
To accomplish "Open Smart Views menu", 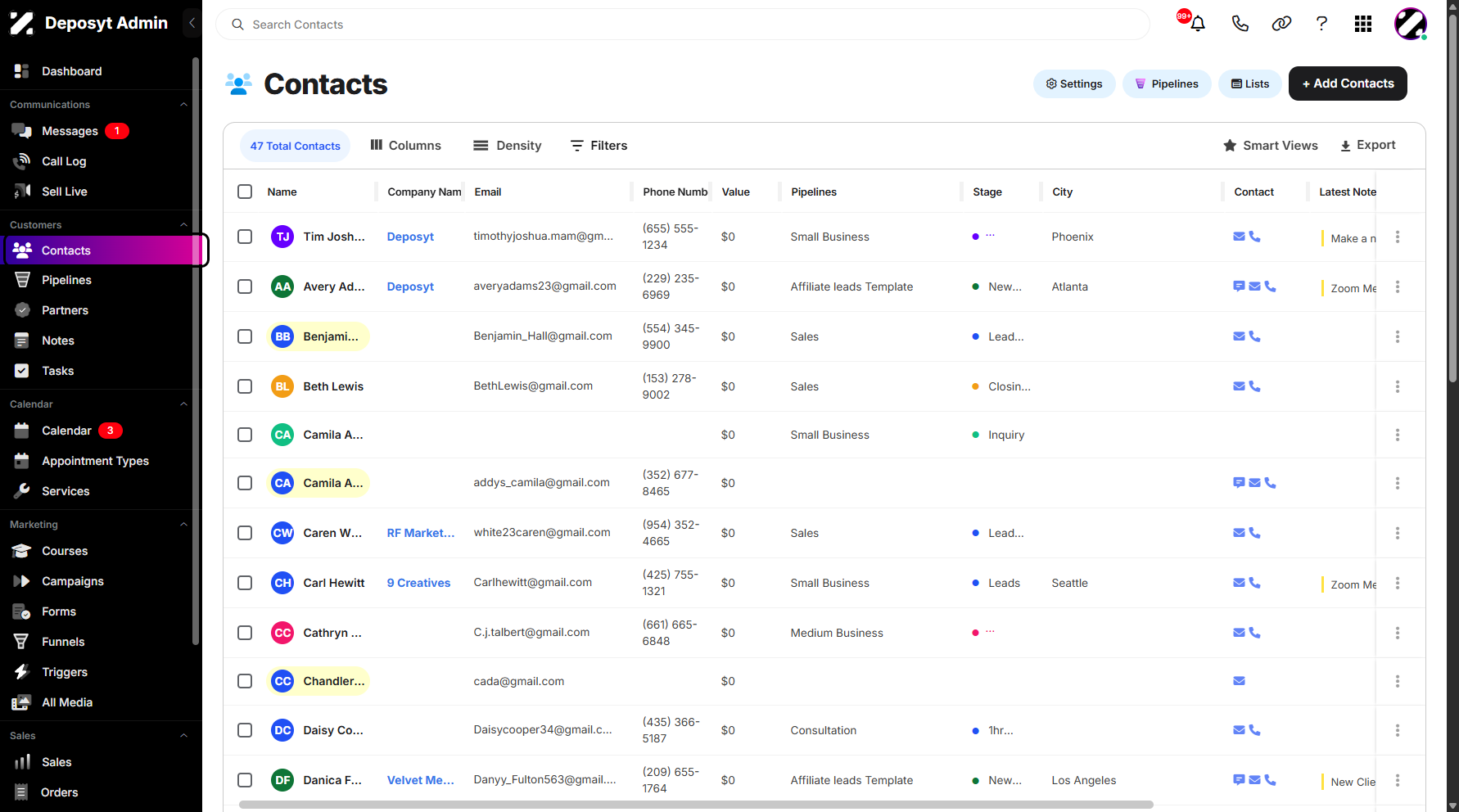I will tap(1271, 146).
